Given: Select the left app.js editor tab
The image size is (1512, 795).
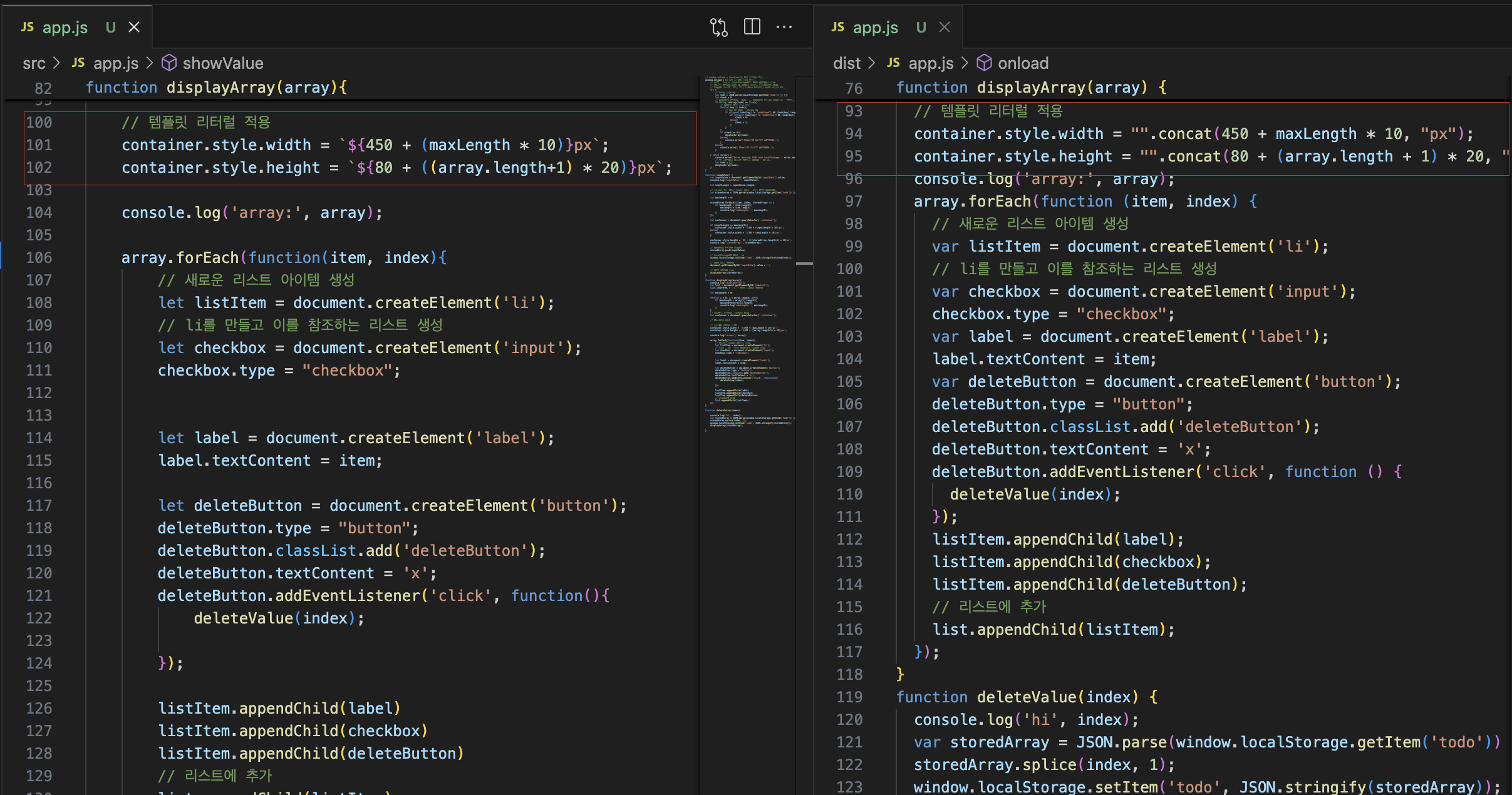Looking at the screenshot, I should (65, 27).
